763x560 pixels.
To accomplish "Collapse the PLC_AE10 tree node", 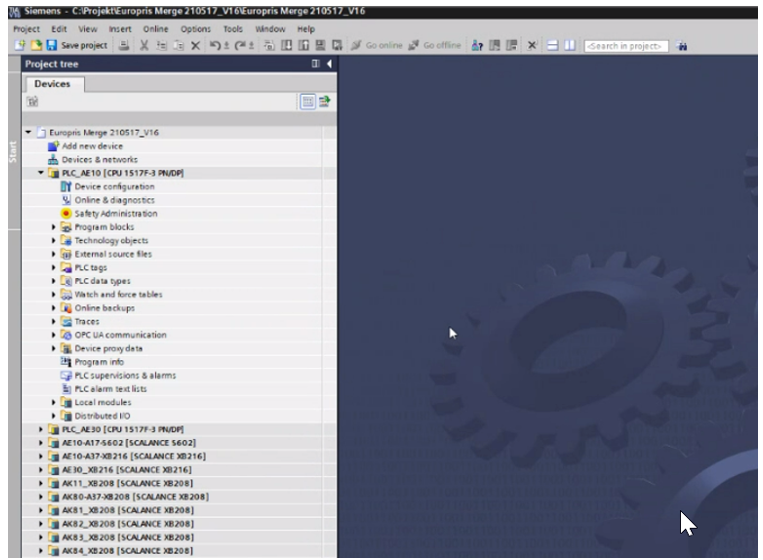I will [41, 173].
